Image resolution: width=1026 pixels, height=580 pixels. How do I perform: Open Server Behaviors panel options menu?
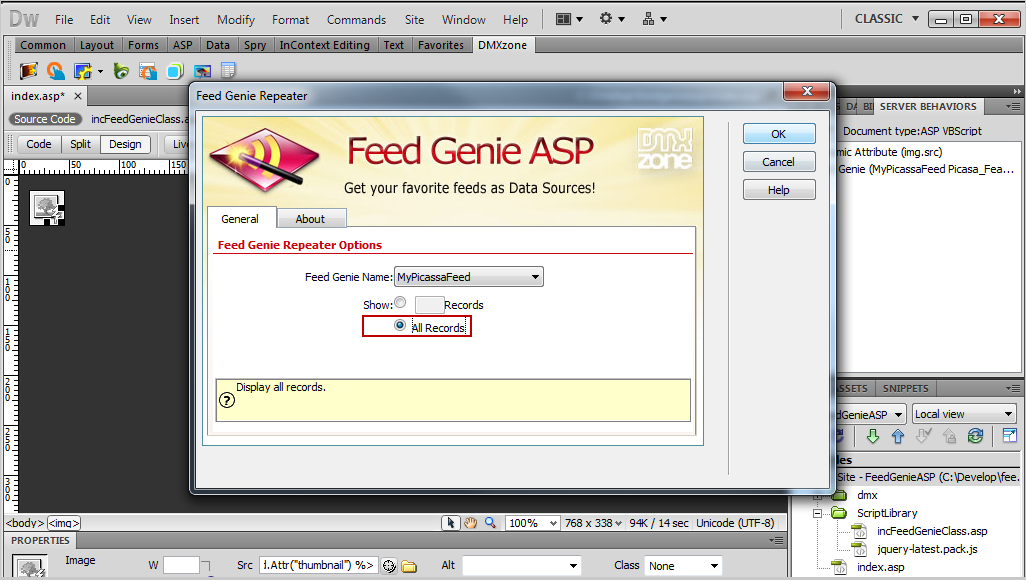(x=1013, y=106)
